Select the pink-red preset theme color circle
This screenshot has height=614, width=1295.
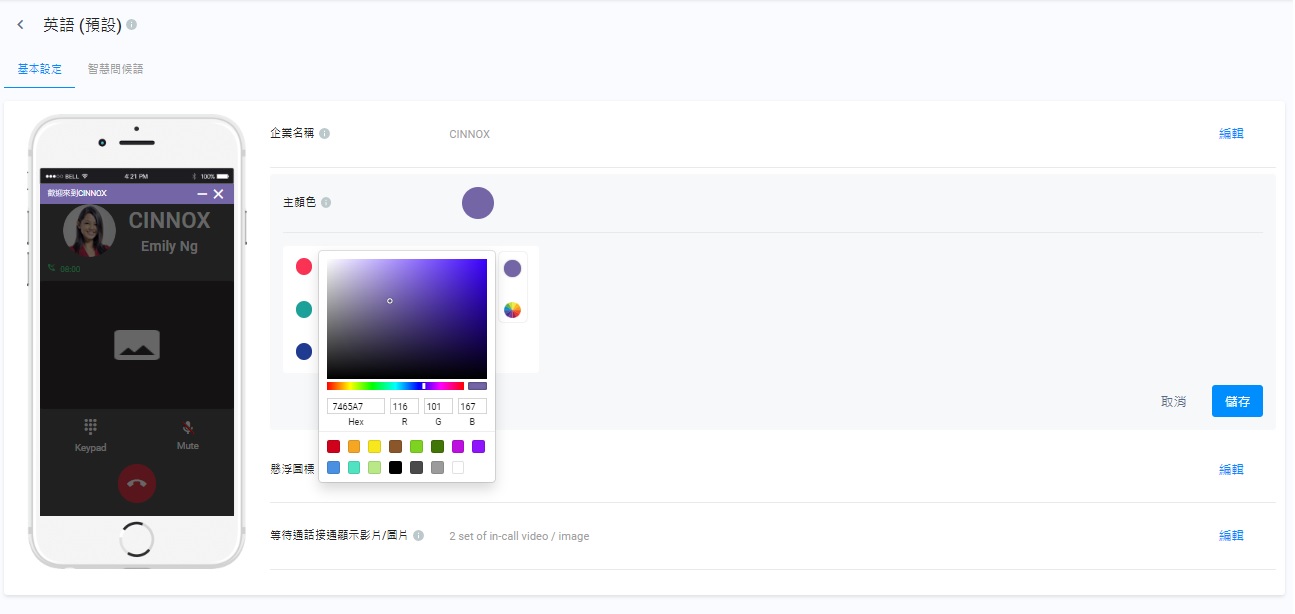pyautogui.click(x=304, y=266)
